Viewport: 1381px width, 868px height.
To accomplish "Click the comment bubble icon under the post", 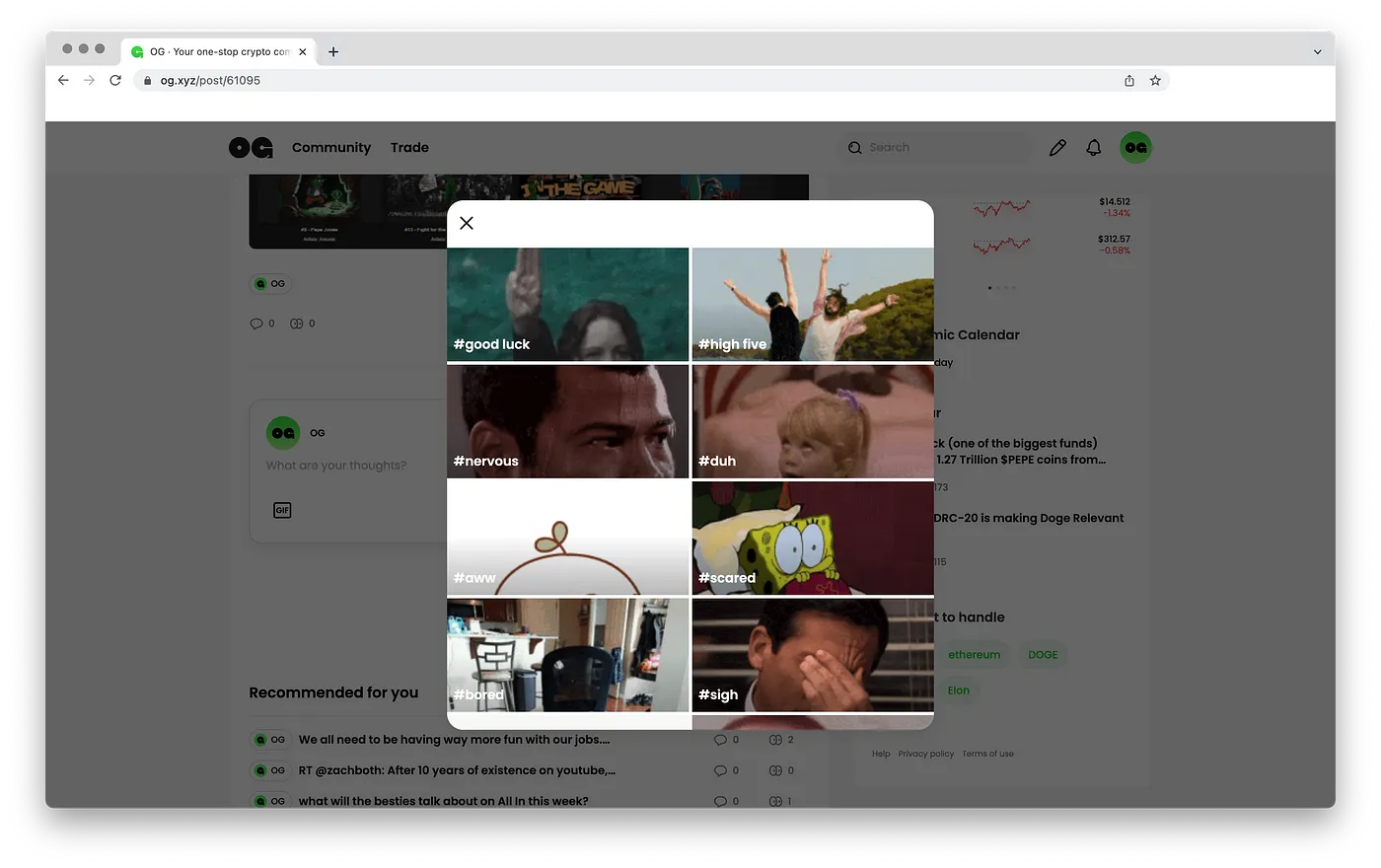I will pos(256,324).
